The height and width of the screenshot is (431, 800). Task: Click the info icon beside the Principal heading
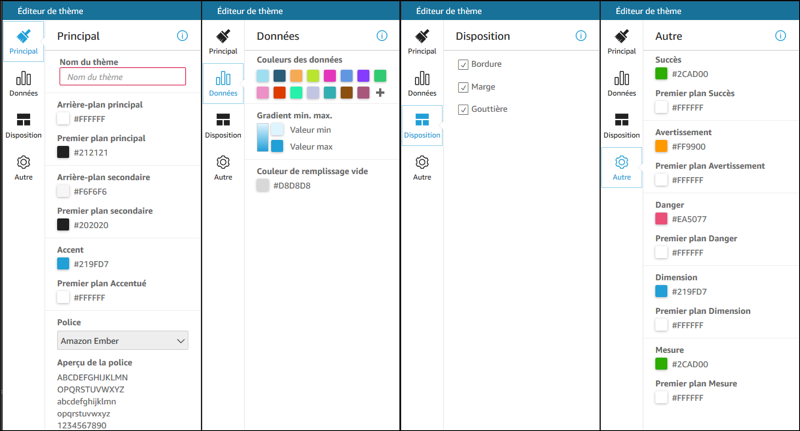tap(182, 36)
